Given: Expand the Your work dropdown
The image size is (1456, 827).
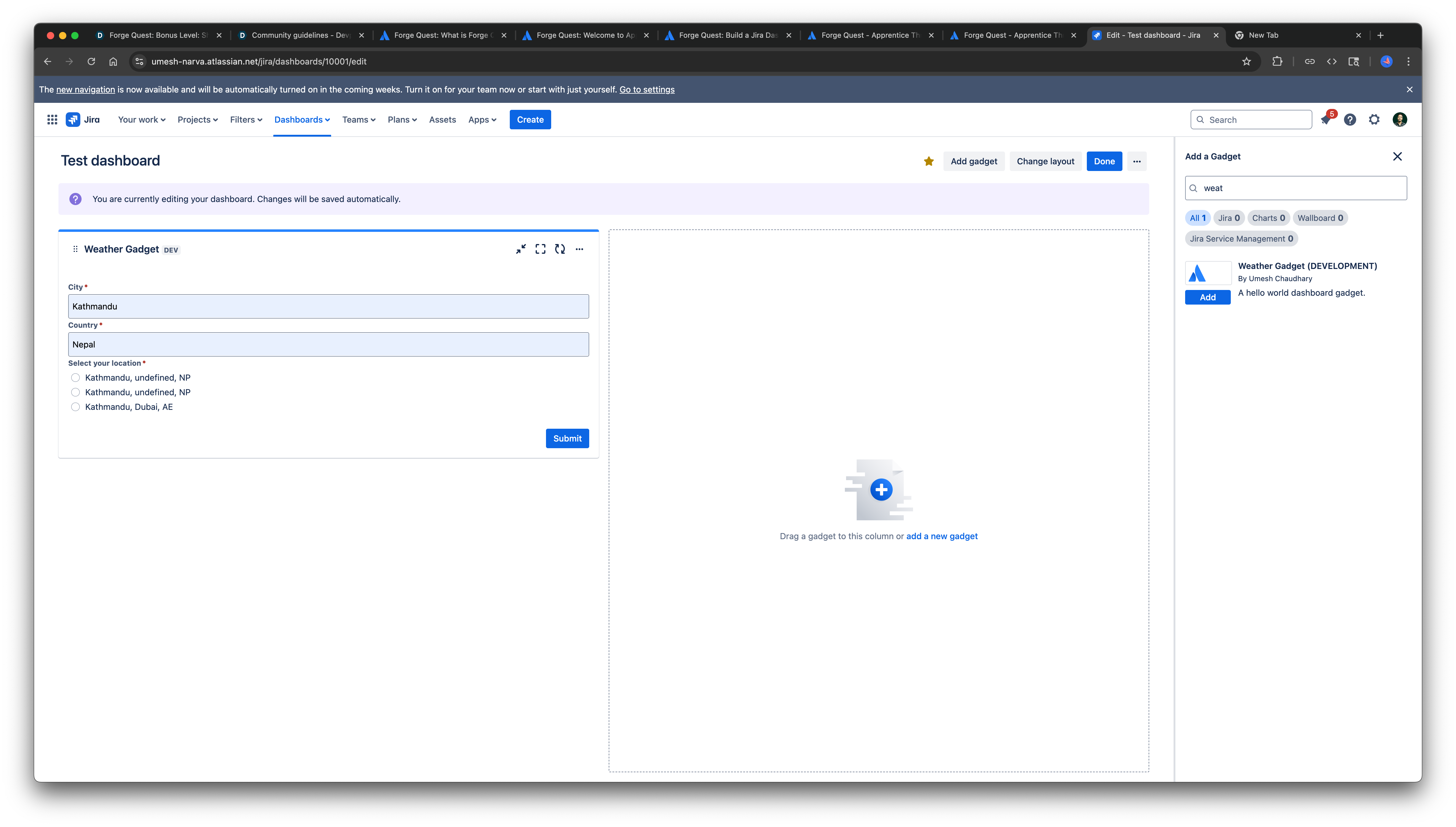Looking at the screenshot, I should [x=142, y=119].
